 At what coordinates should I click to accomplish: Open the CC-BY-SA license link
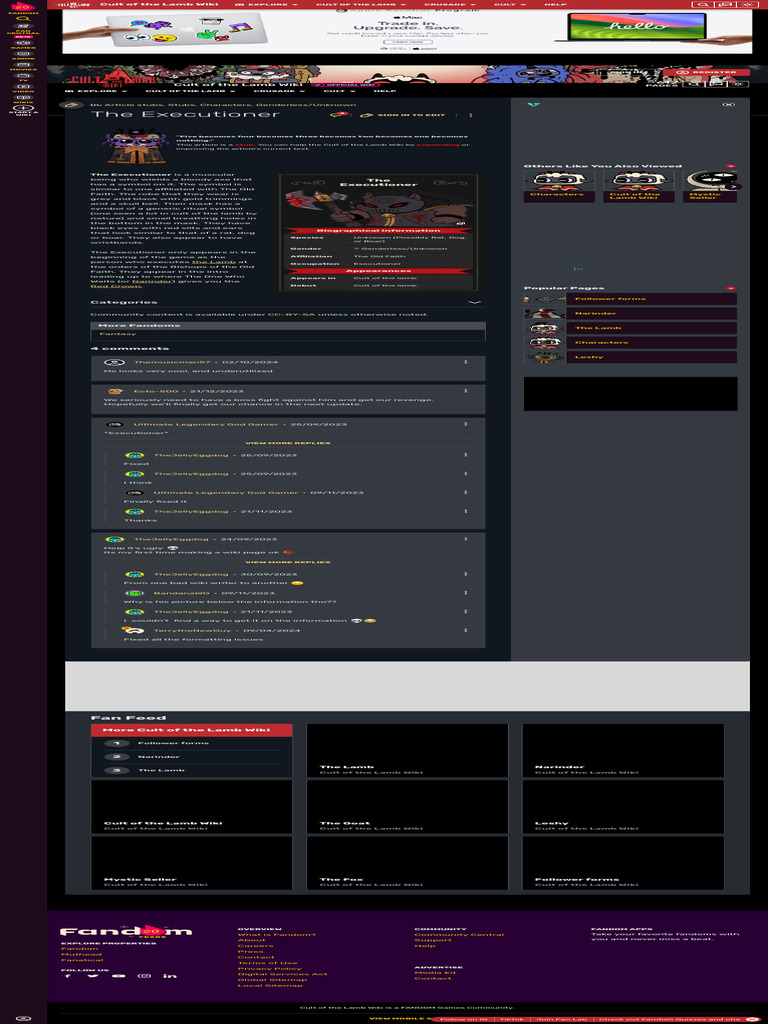coord(291,315)
